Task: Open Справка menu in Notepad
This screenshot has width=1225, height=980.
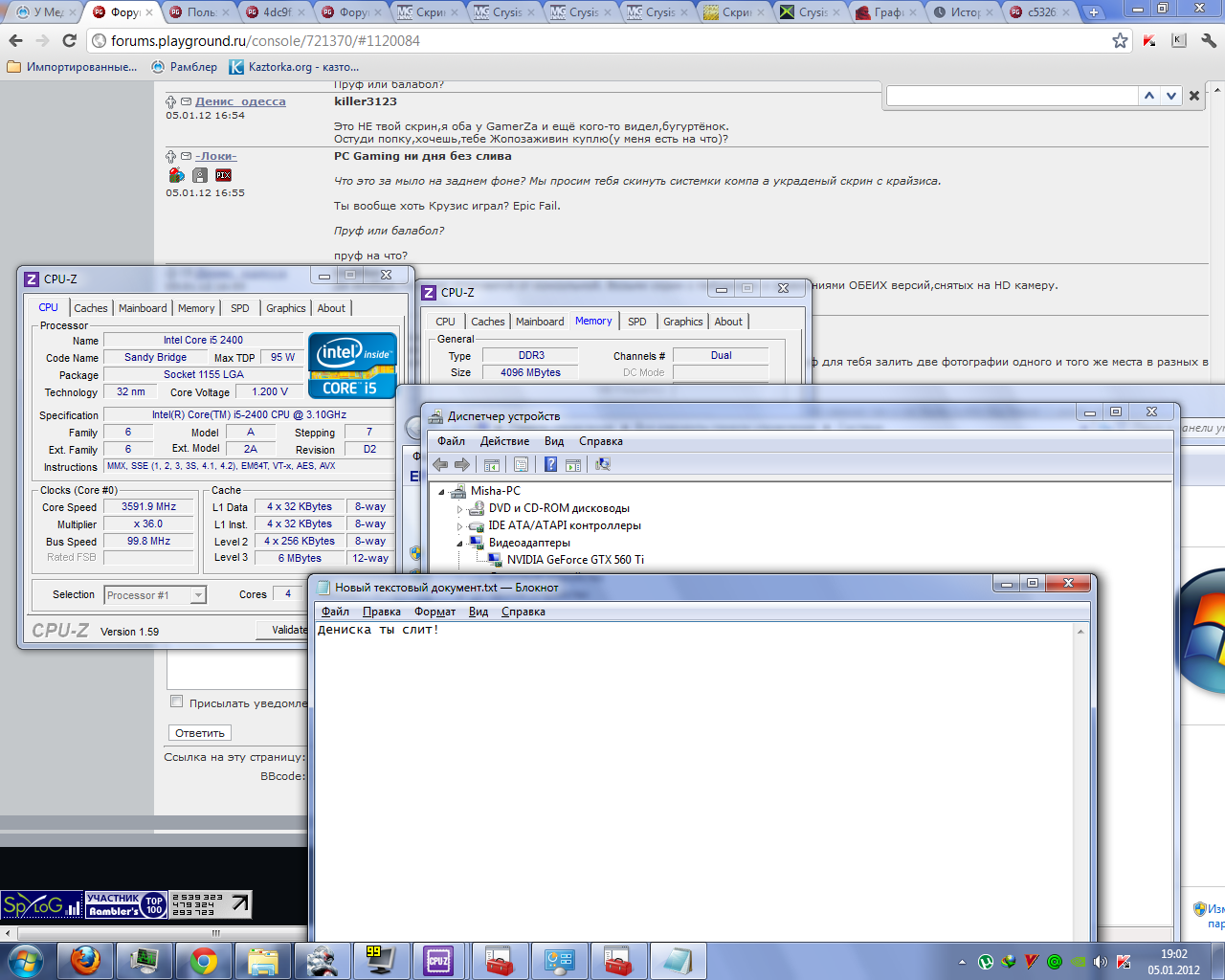Action: [523, 612]
